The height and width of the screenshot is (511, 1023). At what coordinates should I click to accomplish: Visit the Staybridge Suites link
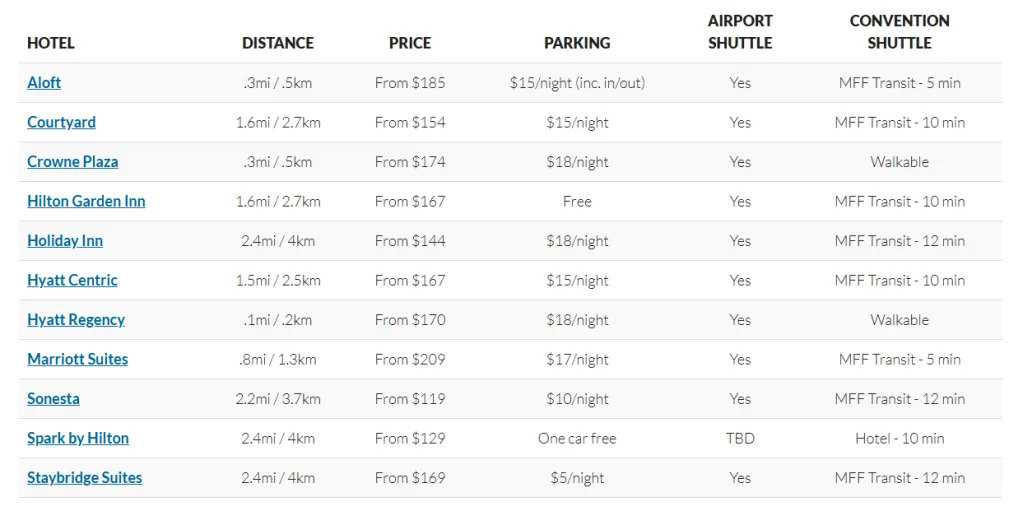pos(84,478)
